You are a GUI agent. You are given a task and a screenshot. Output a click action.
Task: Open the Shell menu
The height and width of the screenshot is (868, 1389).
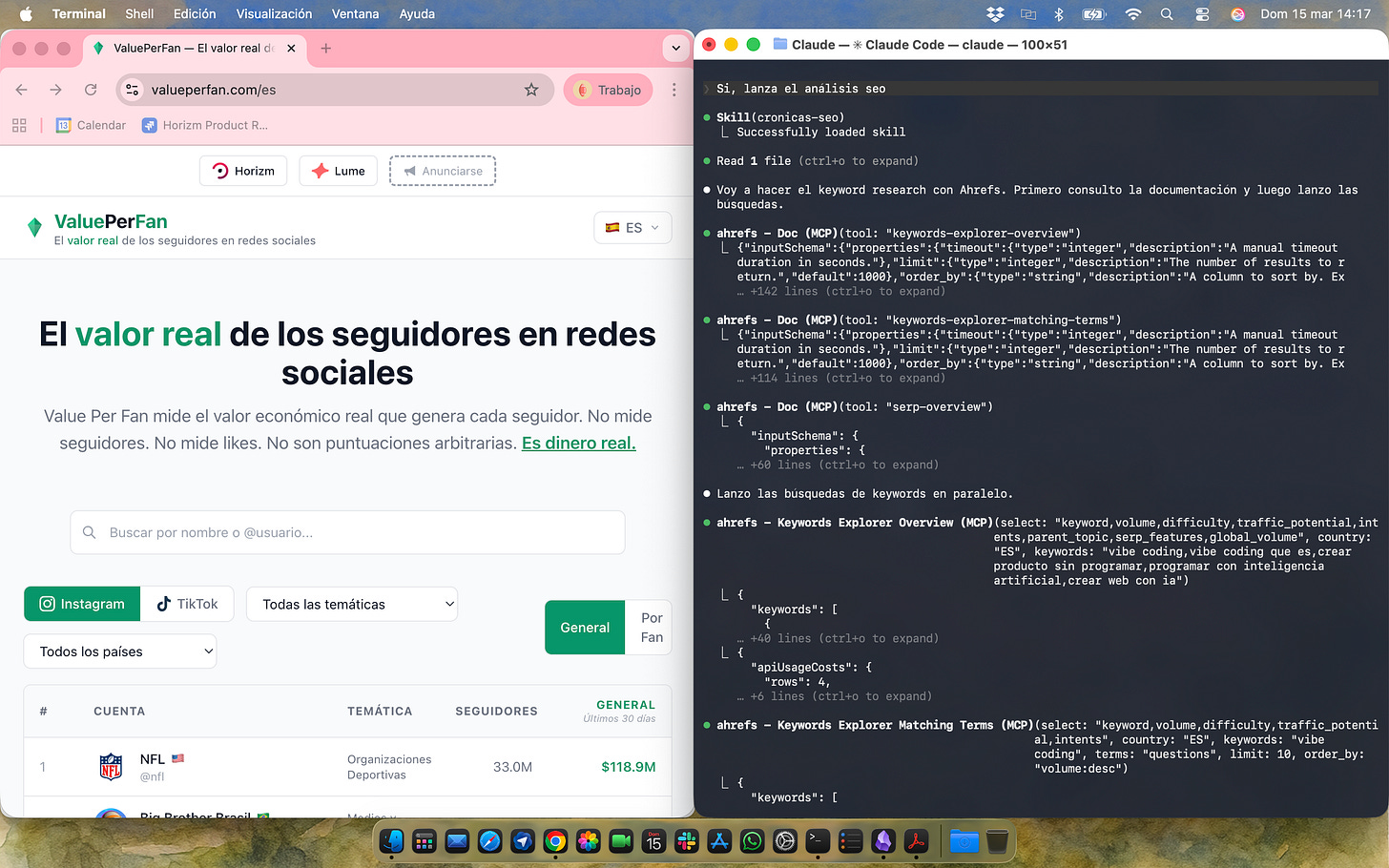139,14
